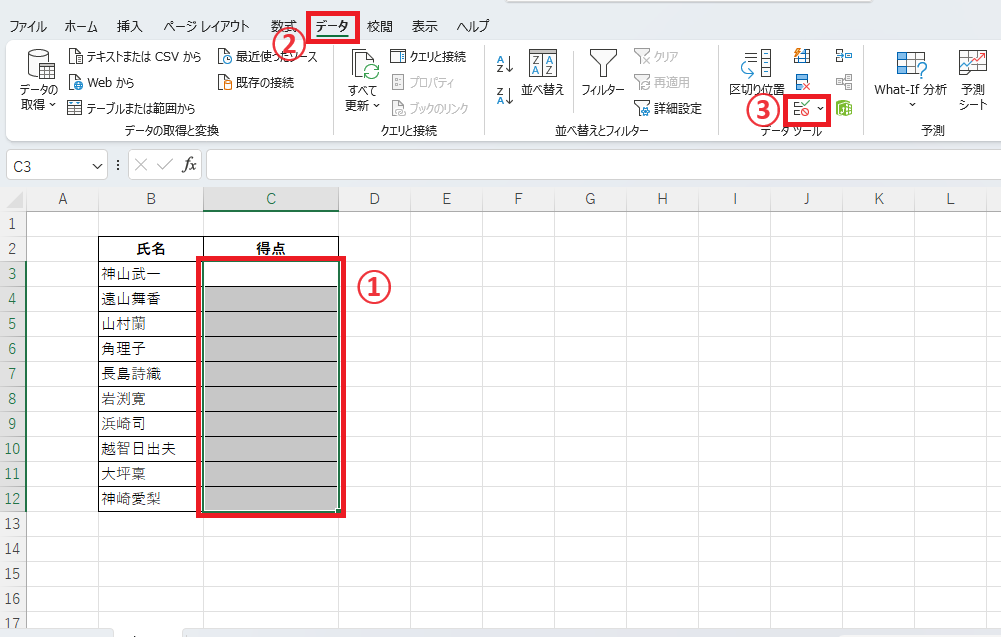Select cell 神山武一

(151, 274)
